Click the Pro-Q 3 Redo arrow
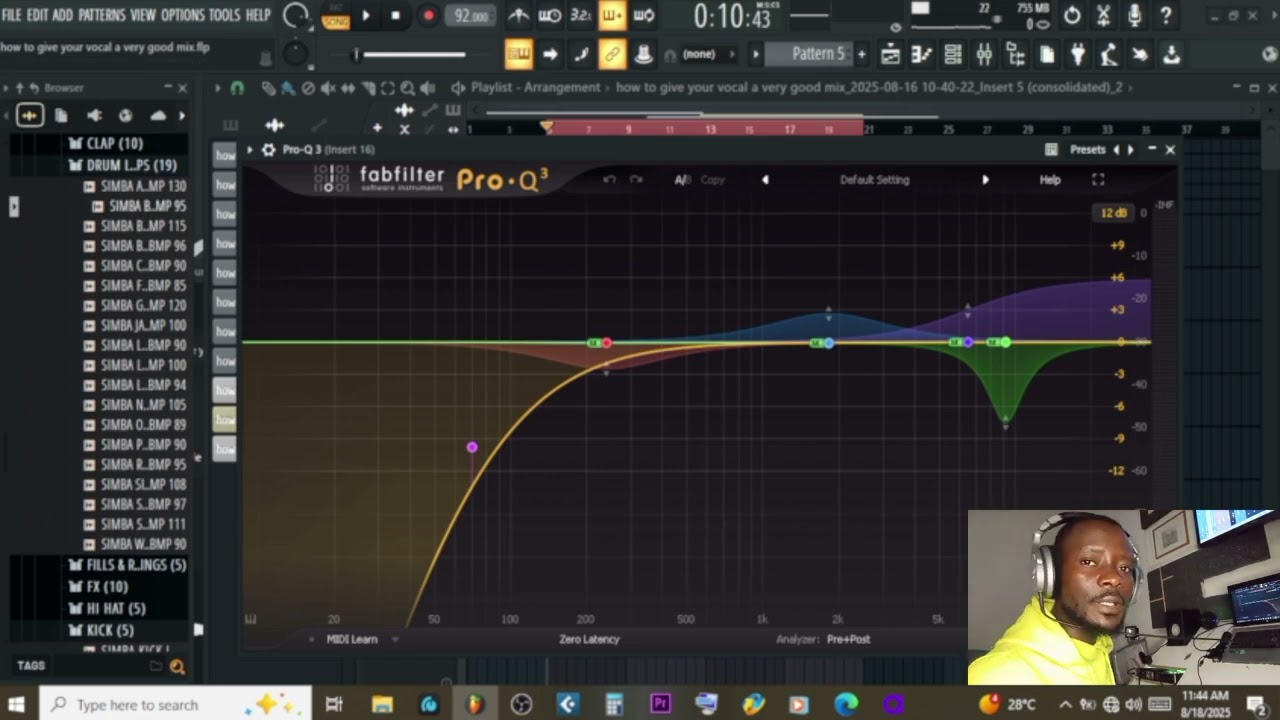The image size is (1280, 720). (636, 180)
